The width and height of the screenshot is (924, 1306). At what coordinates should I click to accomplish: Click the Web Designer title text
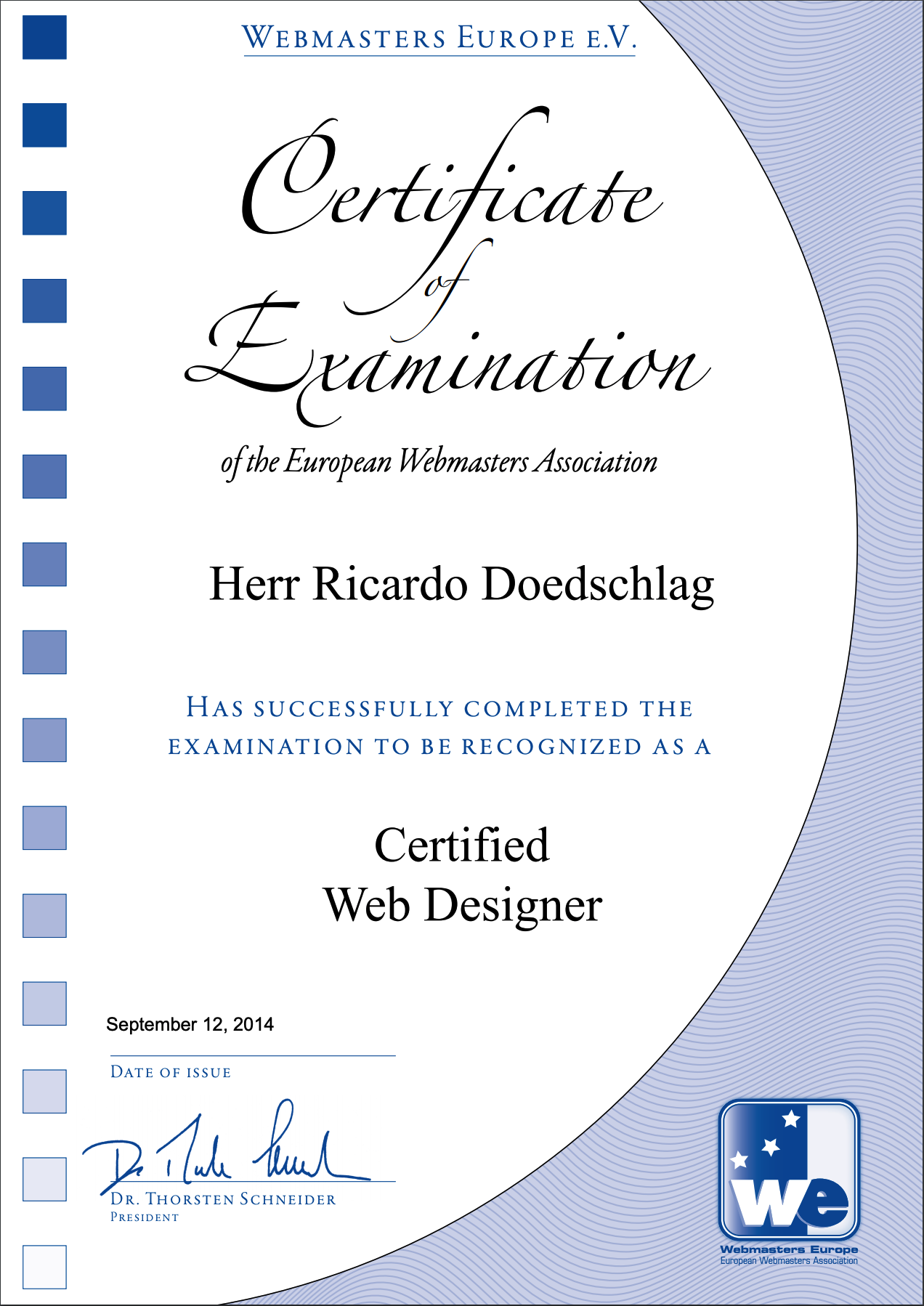click(x=463, y=907)
